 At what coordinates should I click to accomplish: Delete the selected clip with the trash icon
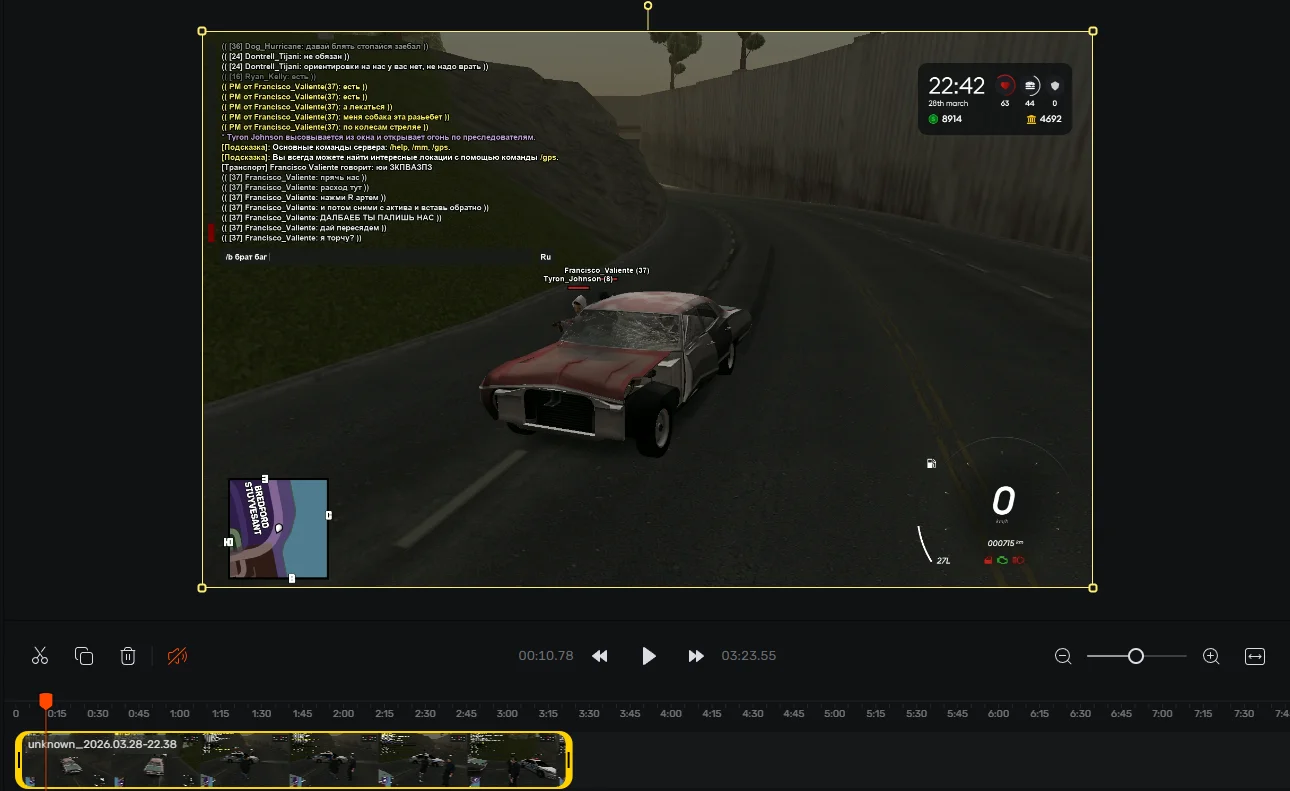(x=128, y=656)
